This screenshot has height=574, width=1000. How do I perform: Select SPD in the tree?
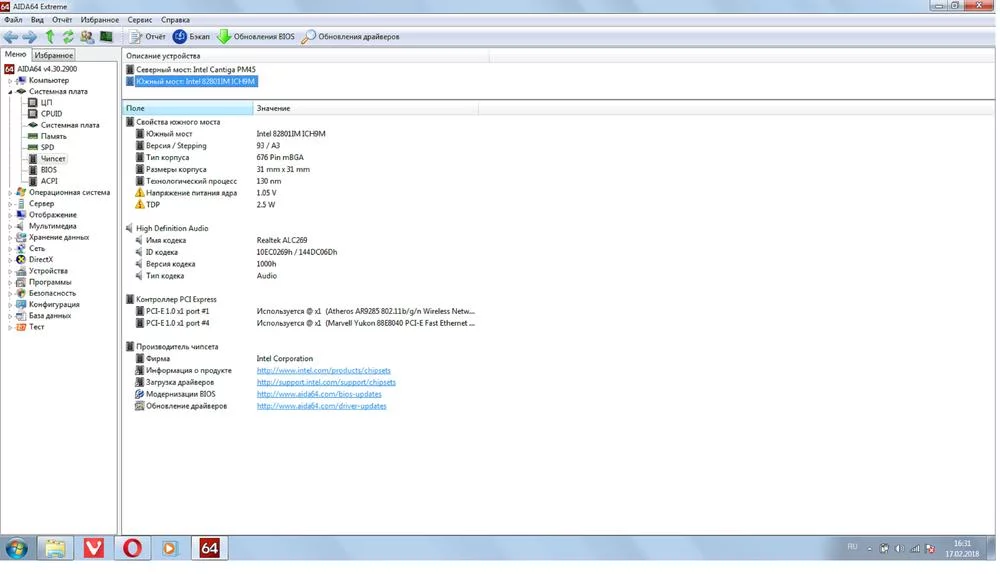click(x=47, y=147)
